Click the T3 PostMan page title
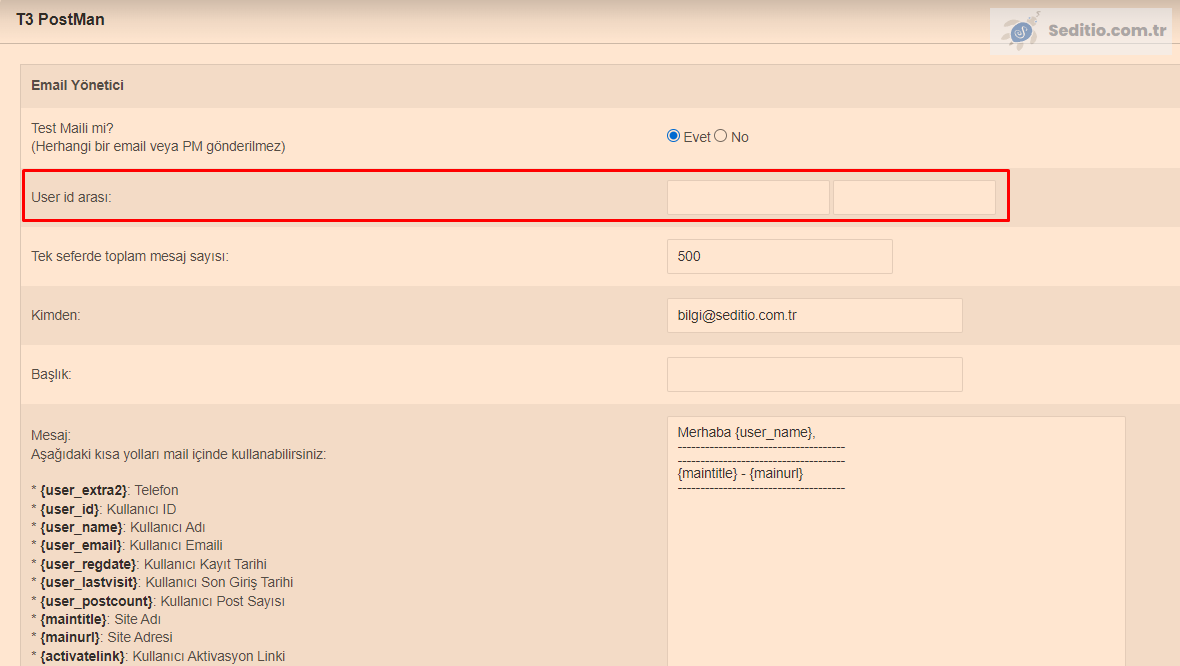The width and height of the screenshot is (1180, 666). point(60,19)
